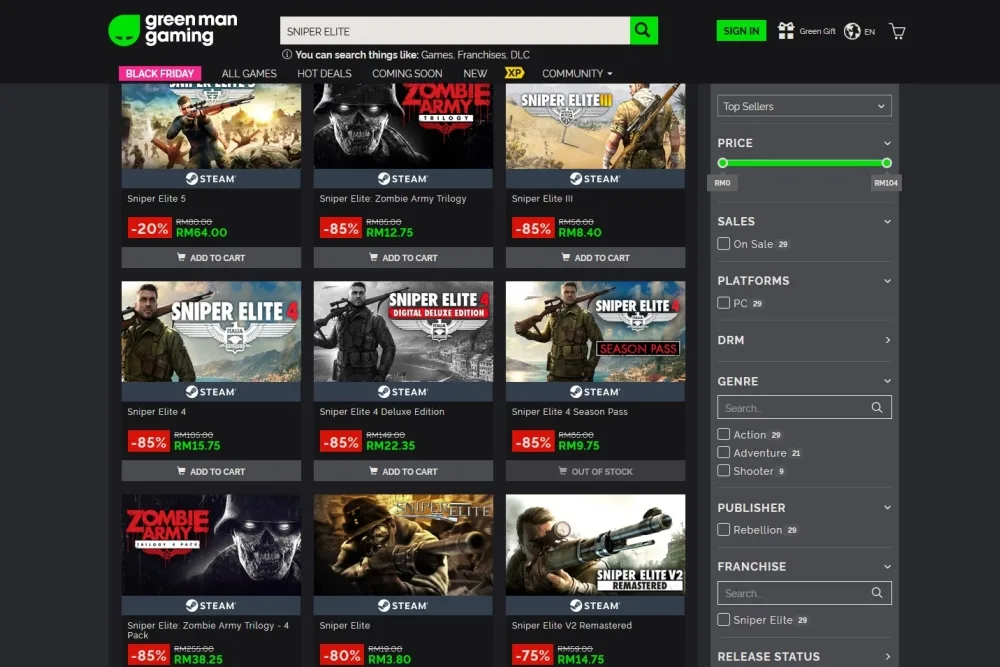
Task: Go to All Games
Action: (249, 73)
